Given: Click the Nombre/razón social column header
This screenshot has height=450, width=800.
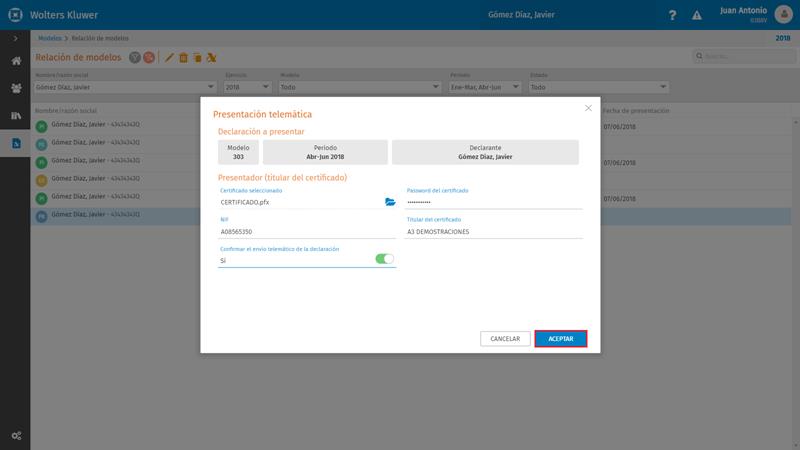Looking at the screenshot, I should click(66, 110).
